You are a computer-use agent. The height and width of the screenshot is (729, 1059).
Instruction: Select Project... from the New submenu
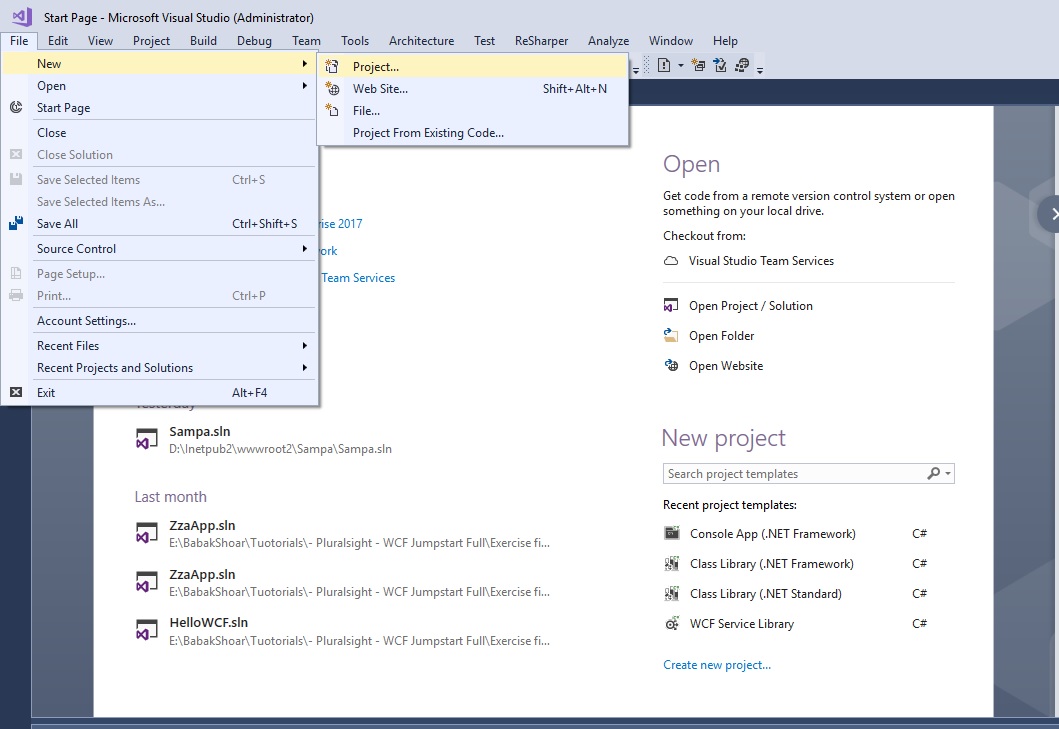[375, 67]
